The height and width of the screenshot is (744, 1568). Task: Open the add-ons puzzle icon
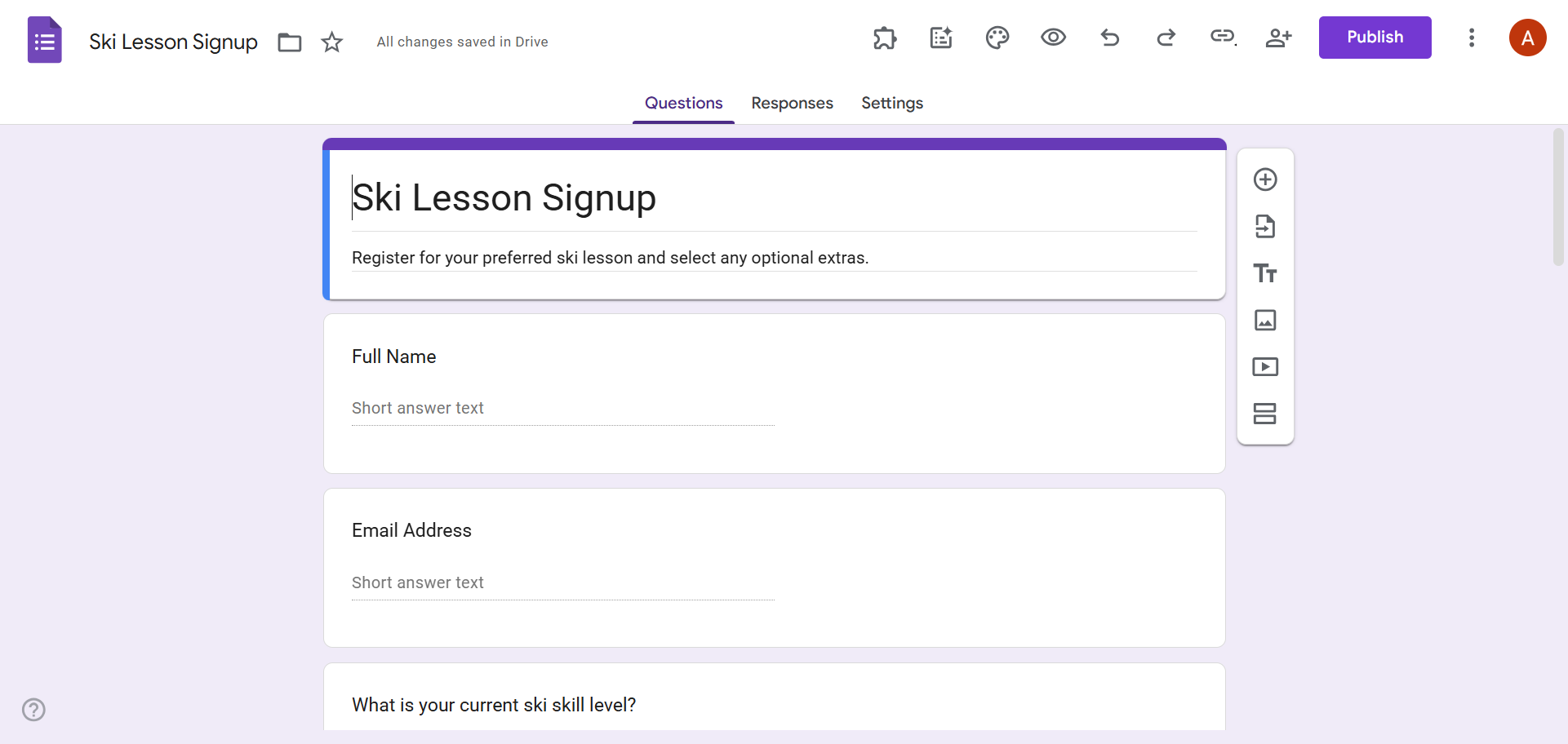885,38
